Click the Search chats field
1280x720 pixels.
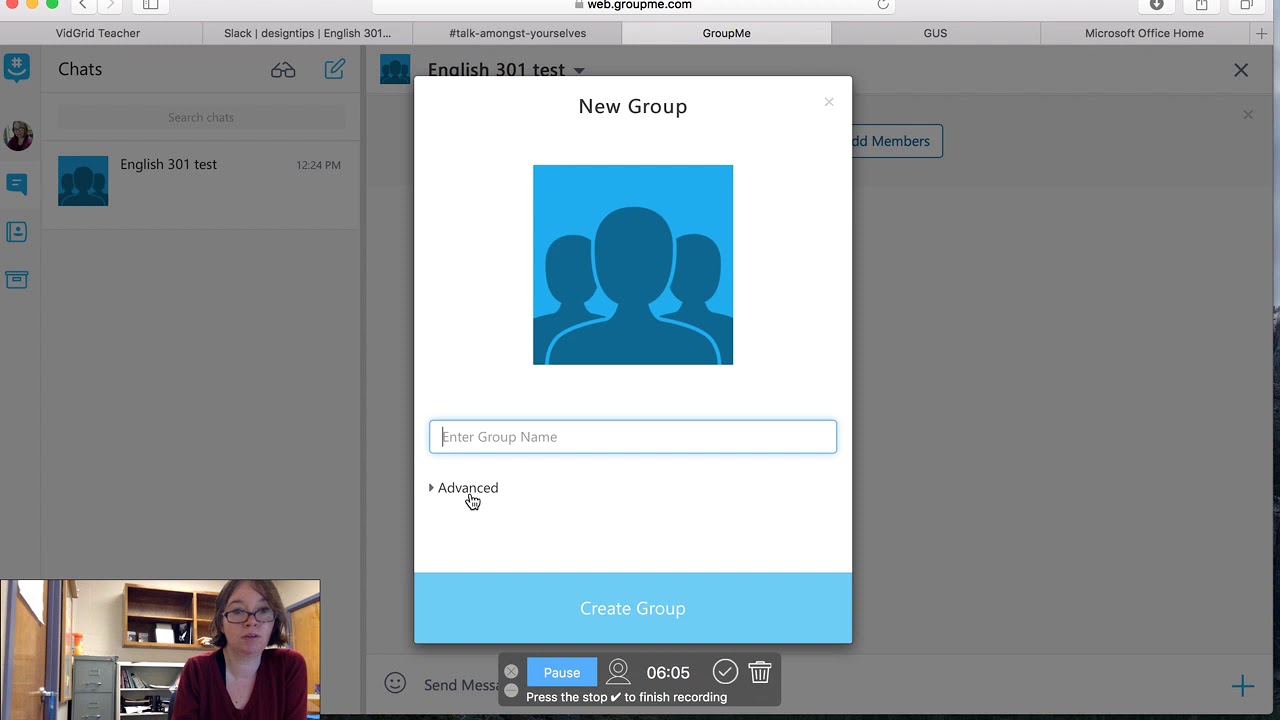pyautogui.click(x=201, y=117)
